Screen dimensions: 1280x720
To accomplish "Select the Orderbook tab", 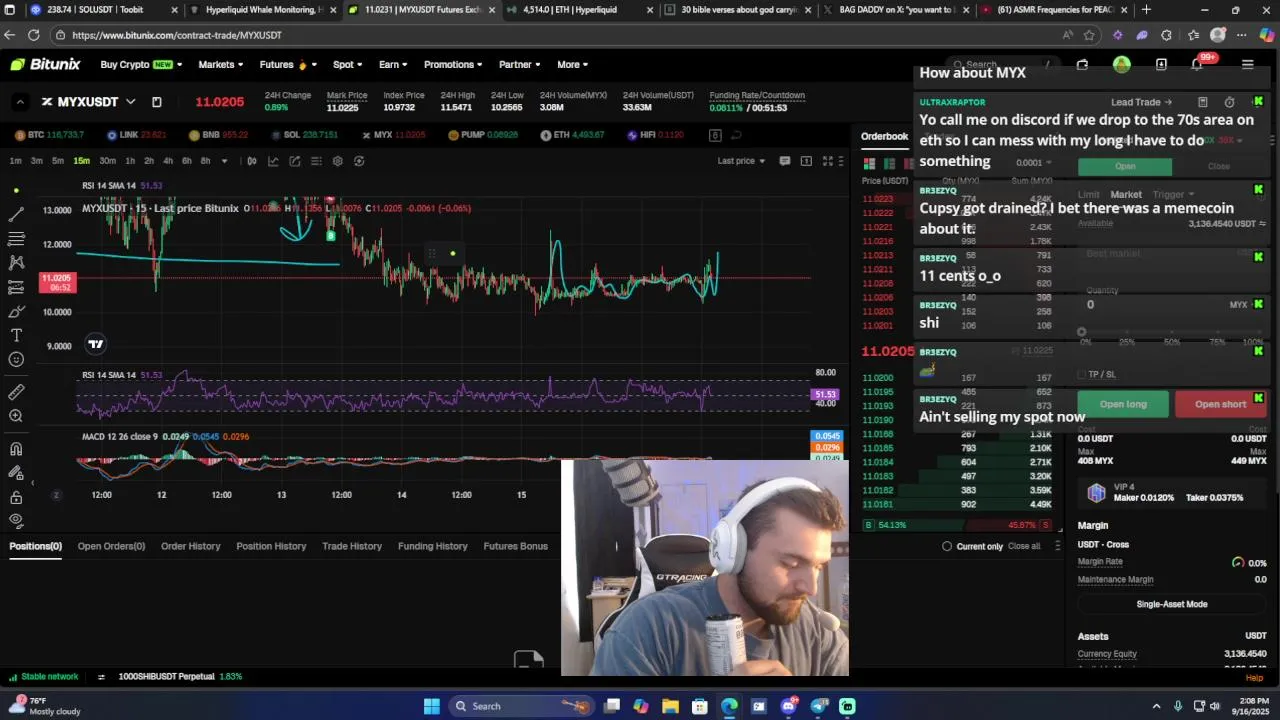I will click(x=884, y=136).
